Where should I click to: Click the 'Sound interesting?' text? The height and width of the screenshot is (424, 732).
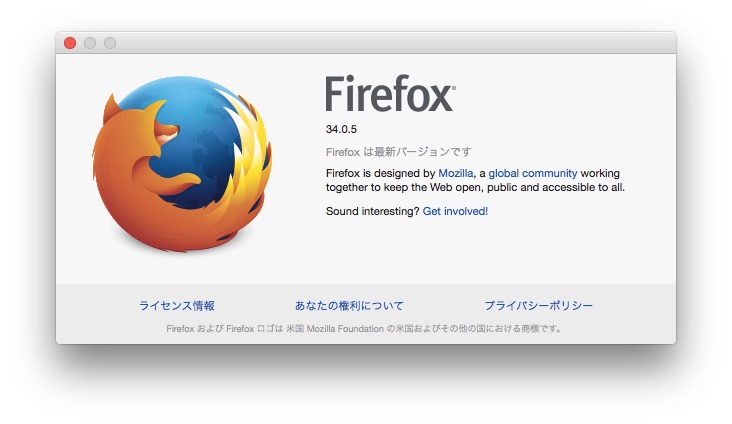point(373,211)
